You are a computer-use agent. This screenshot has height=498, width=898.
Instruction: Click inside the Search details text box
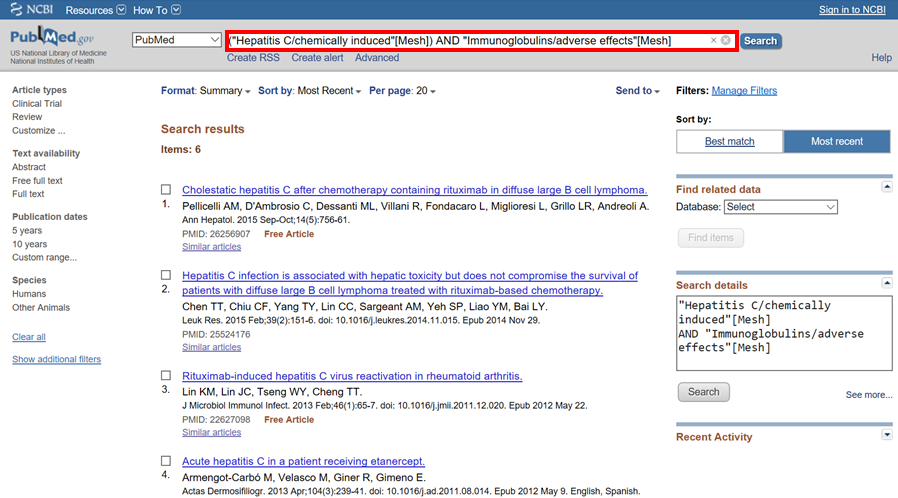click(x=784, y=333)
